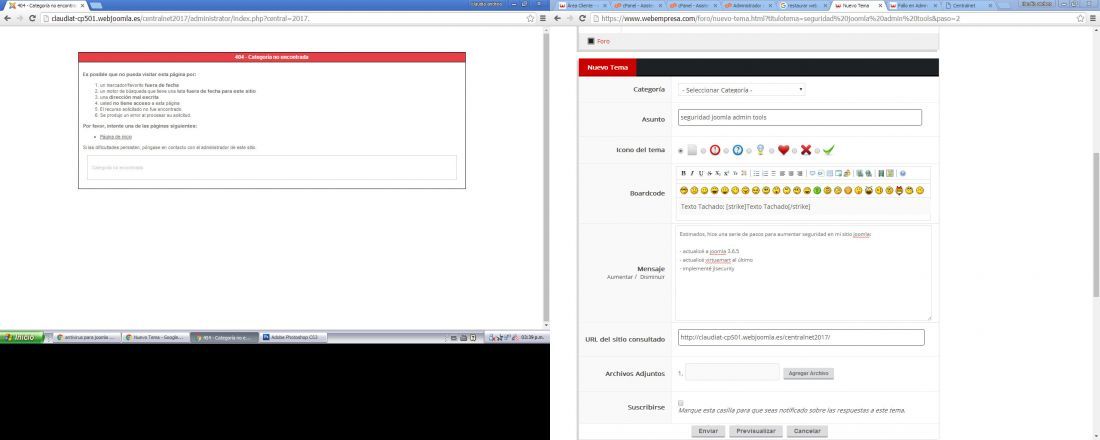
Task: Star the claudiat-cp501 page in left browser
Action: coord(530,18)
